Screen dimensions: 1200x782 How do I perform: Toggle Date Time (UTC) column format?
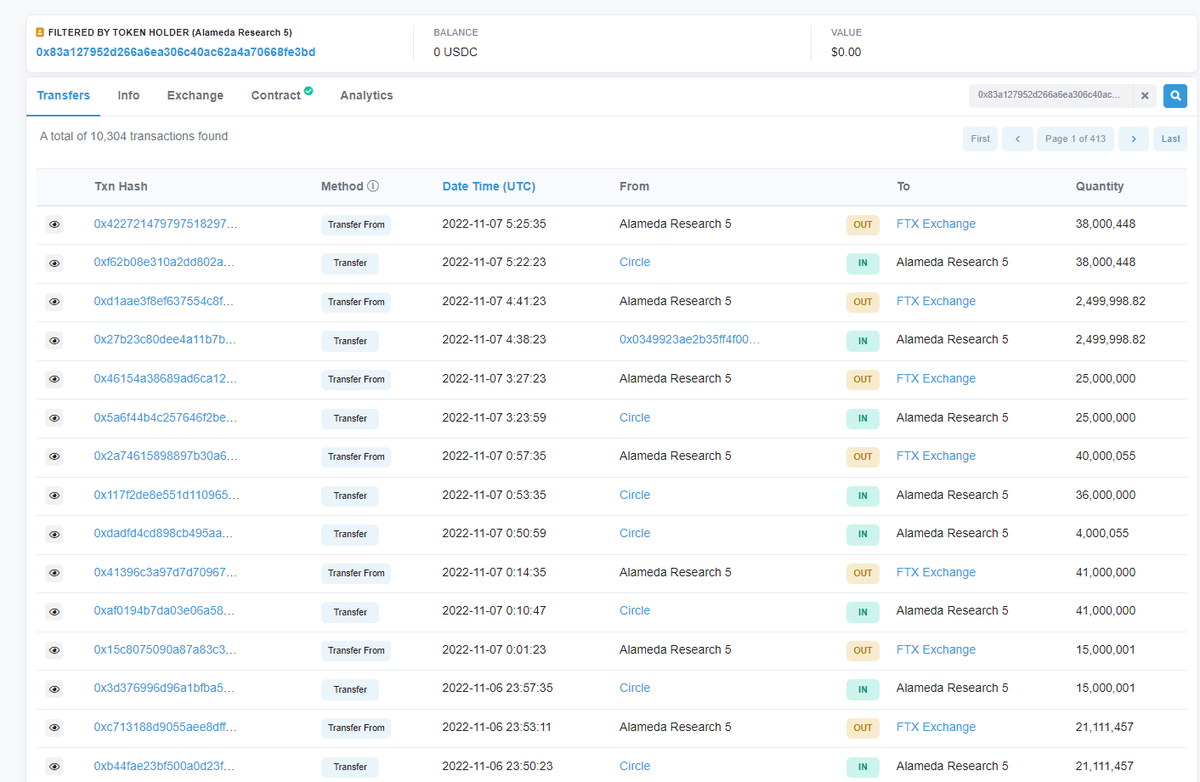point(488,186)
